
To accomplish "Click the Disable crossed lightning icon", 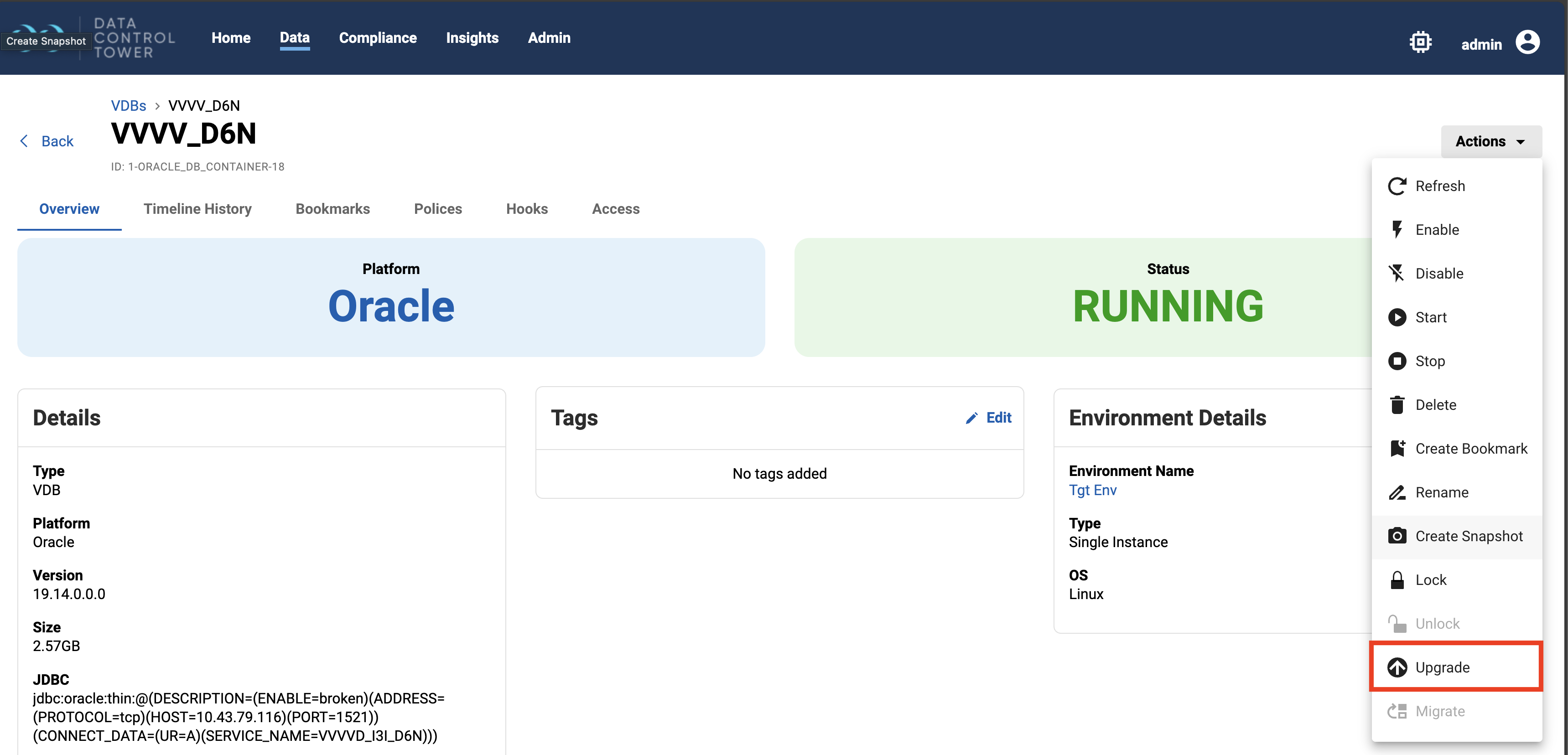I will 1397,273.
